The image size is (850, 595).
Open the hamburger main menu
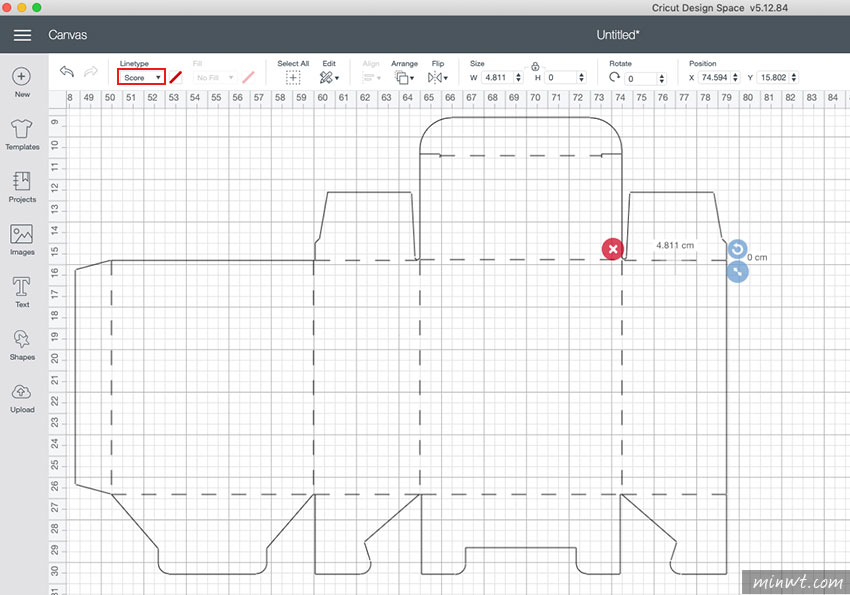coord(22,35)
